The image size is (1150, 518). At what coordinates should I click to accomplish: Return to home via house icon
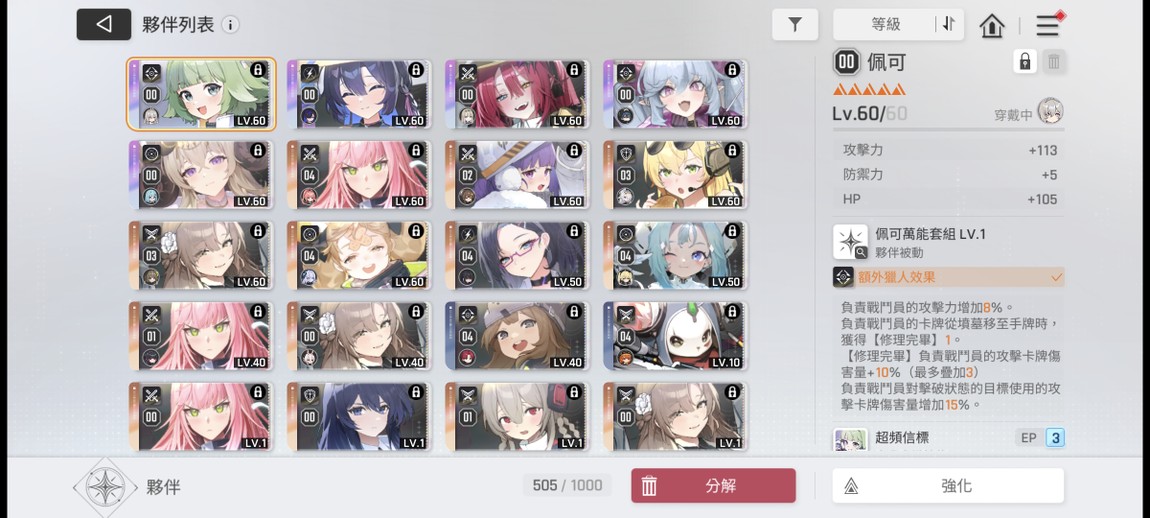992,26
